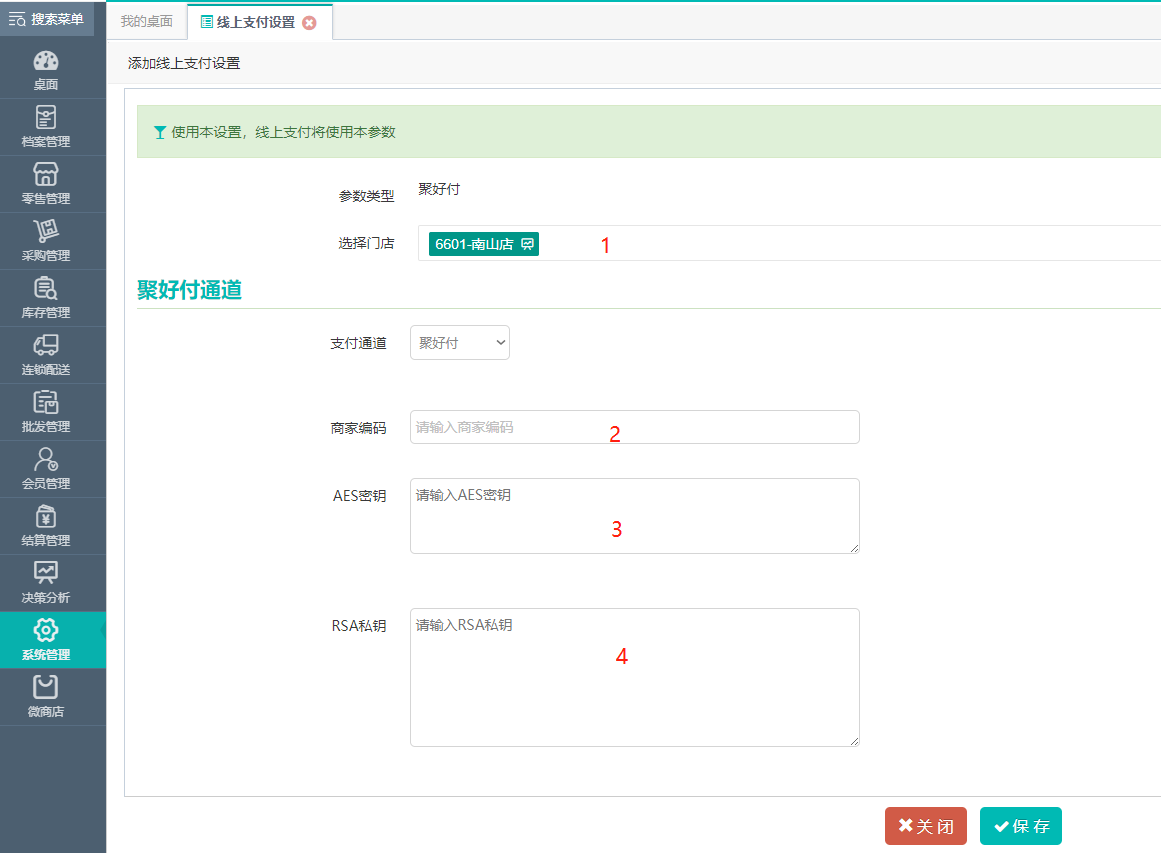Click the 搜索菜单 text in sidebar header
The image size is (1161, 853).
(57, 19)
